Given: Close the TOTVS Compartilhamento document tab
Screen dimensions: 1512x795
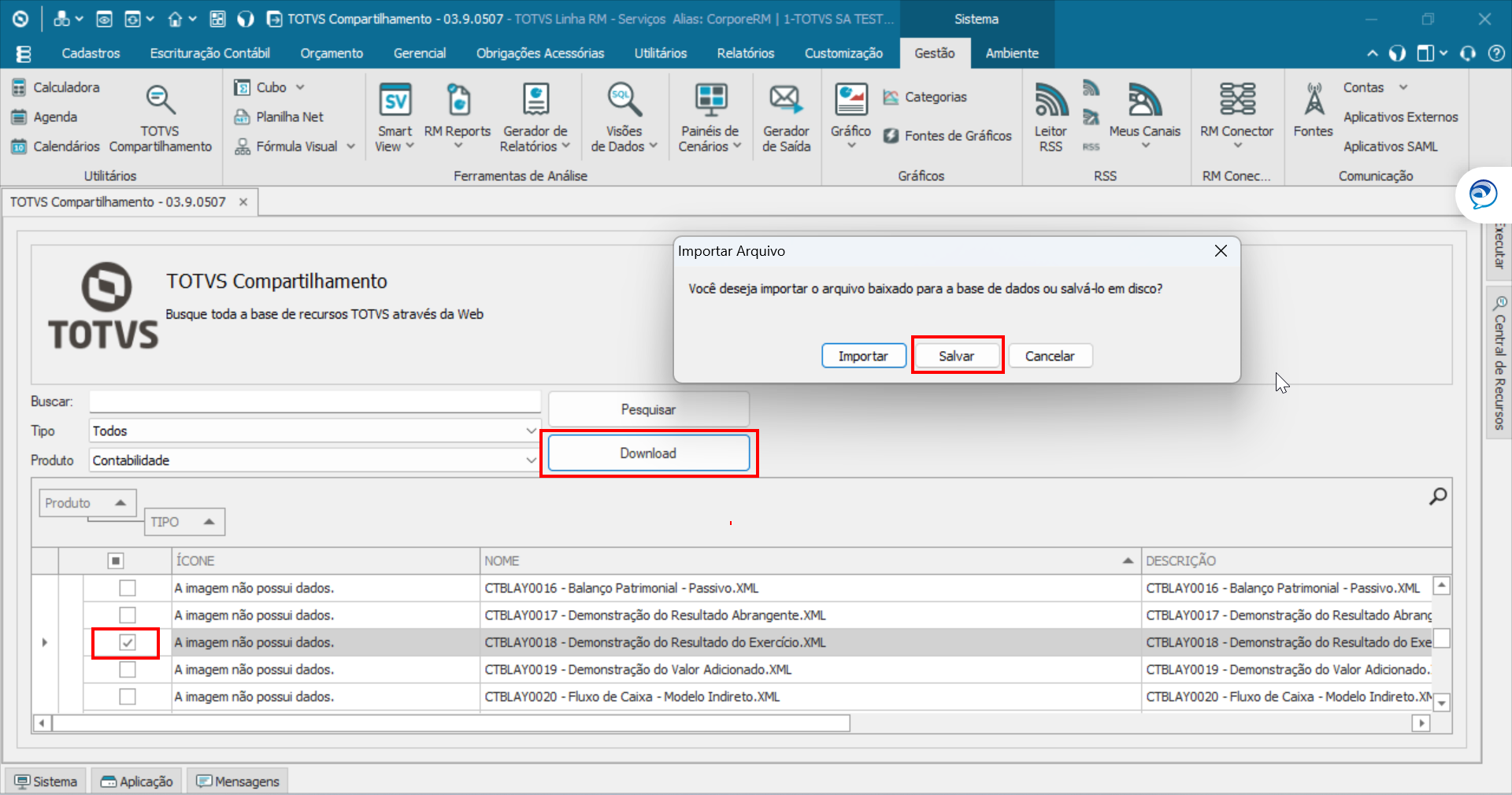Looking at the screenshot, I should click(x=243, y=202).
